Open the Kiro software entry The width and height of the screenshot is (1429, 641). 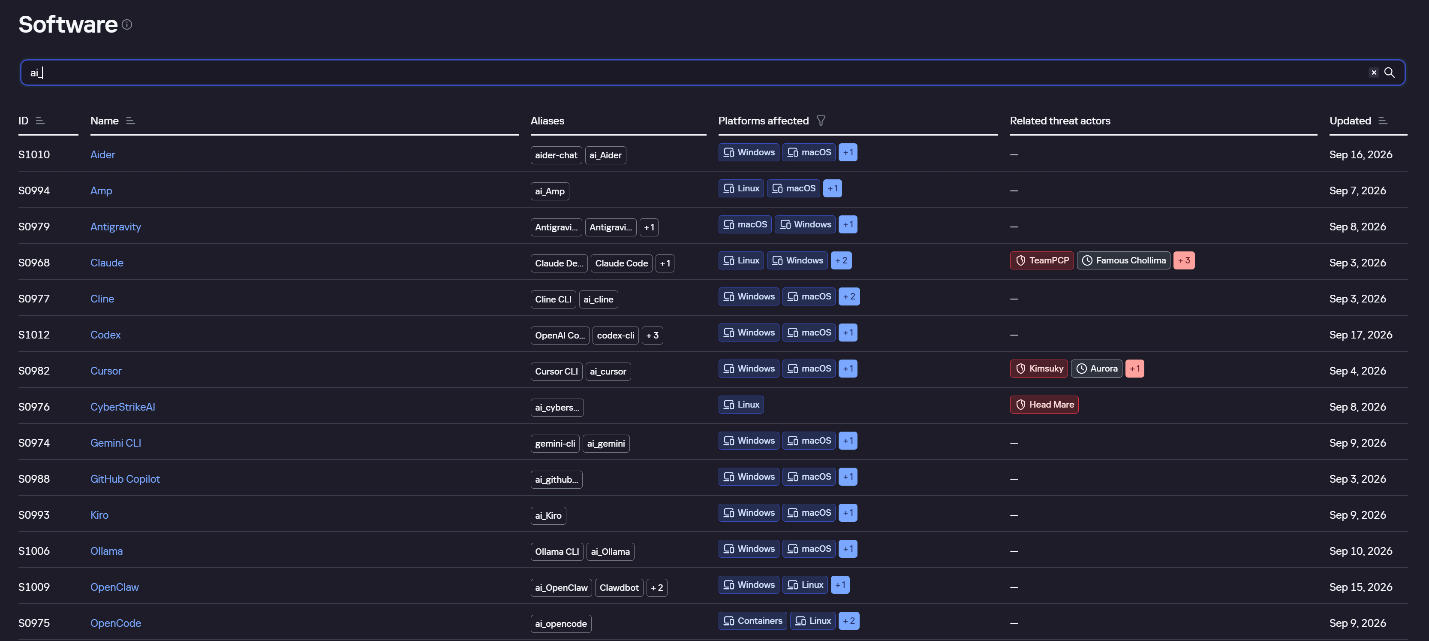pos(99,514)
